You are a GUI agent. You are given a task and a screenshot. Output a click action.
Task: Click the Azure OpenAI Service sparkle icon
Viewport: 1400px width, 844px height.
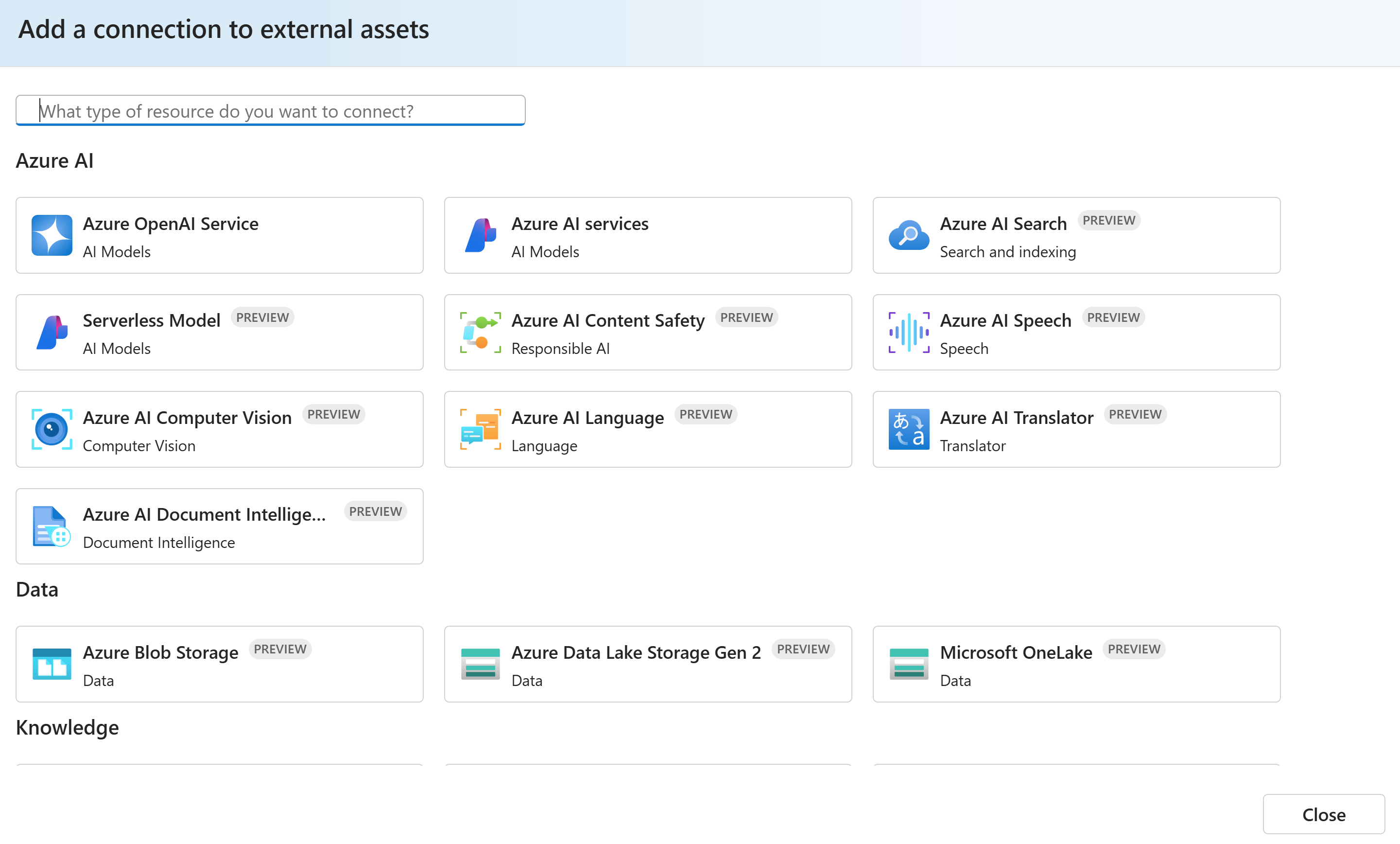click(x=52, y=235)
